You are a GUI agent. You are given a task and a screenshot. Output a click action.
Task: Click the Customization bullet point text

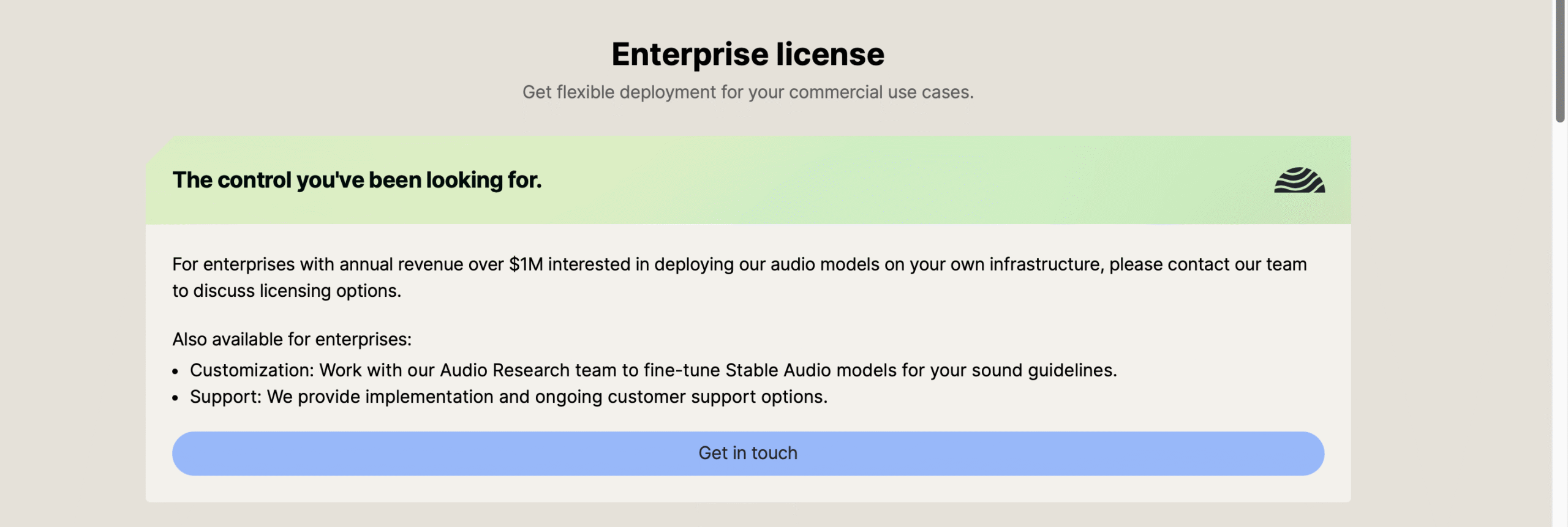click(654, 370)
